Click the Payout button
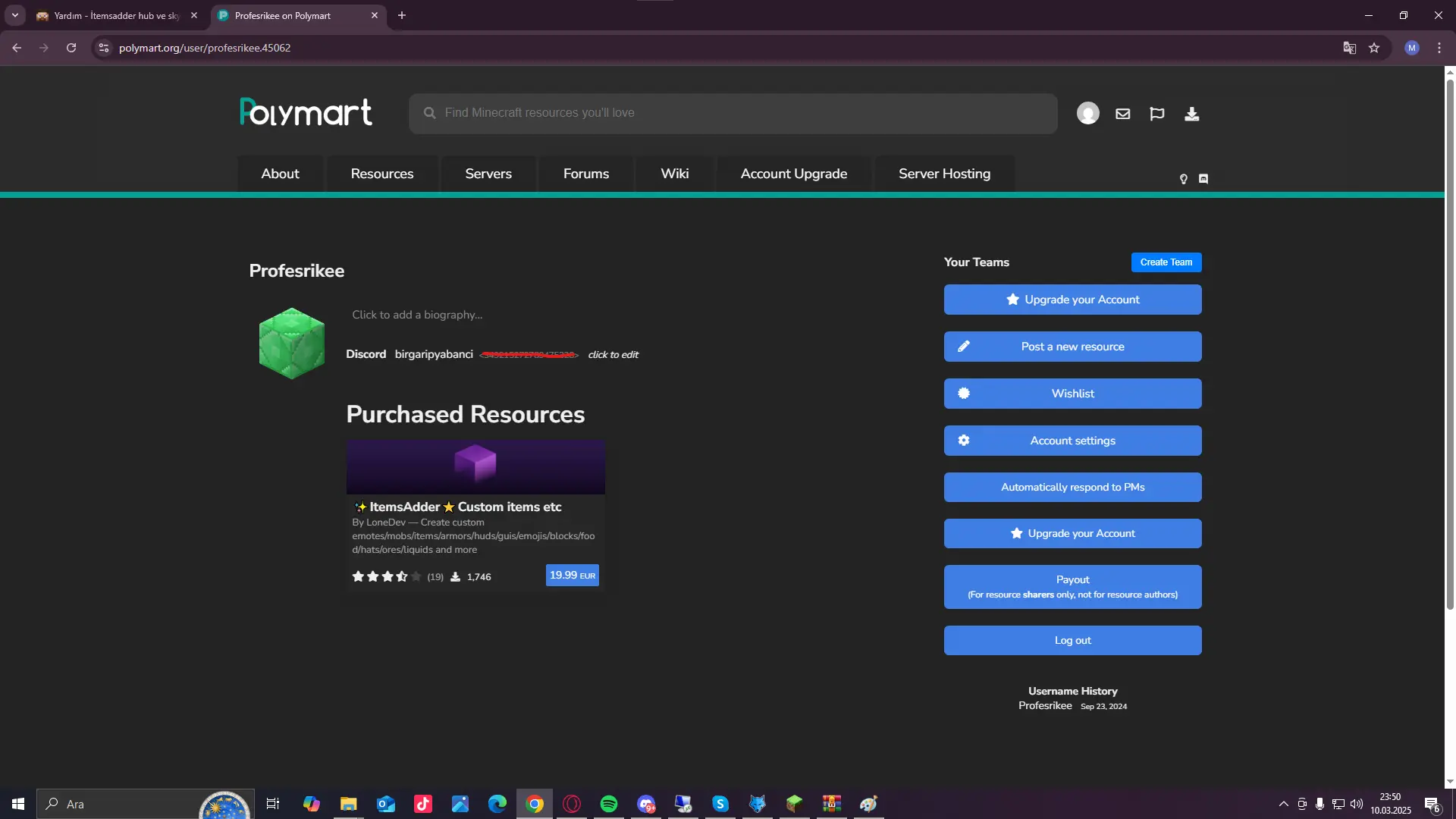 (x=1073, y=587)
